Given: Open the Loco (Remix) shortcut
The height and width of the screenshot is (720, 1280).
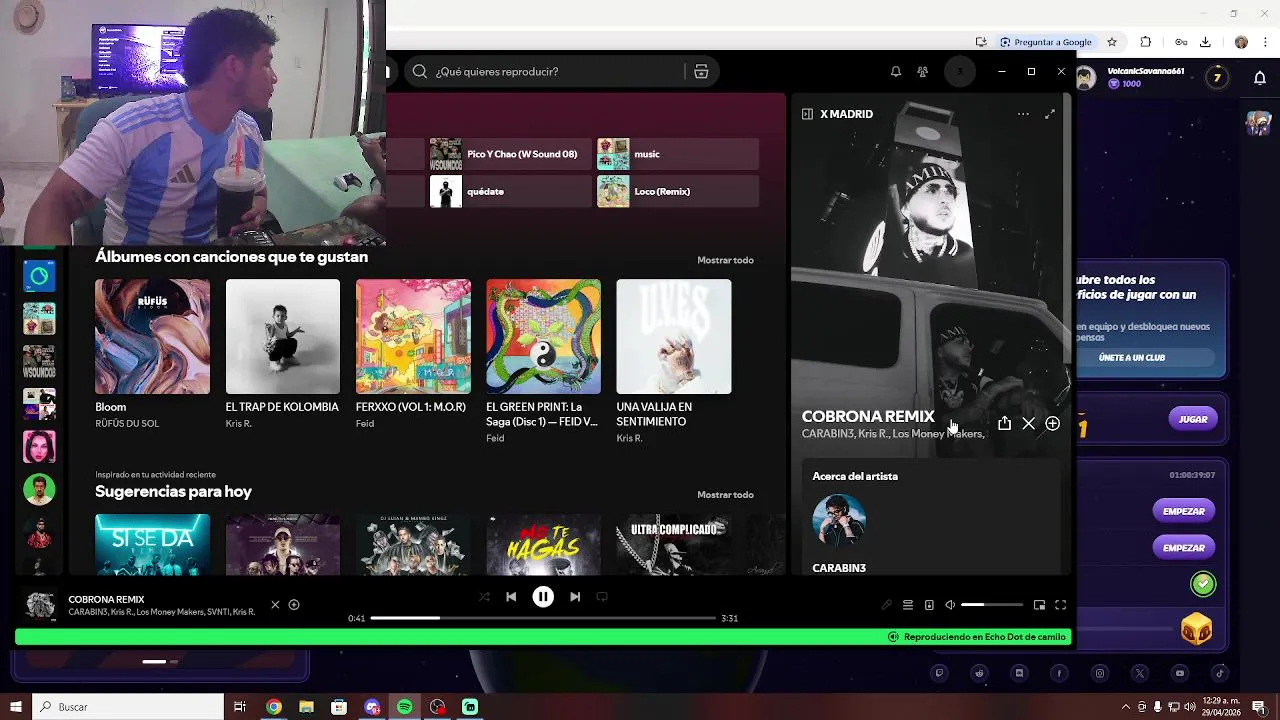Looking at the screenshot, I should coord(678,191).
